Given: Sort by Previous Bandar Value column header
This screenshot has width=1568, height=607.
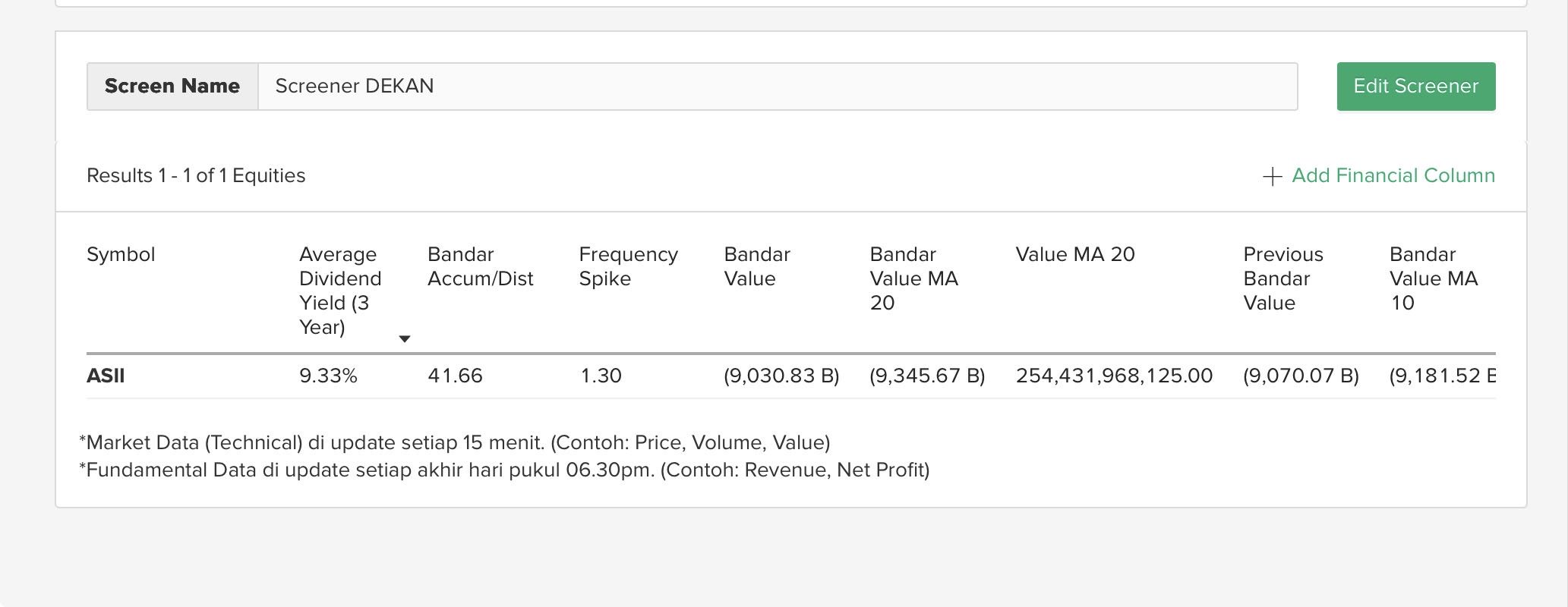Looking at the screenshot, I should [1282, 278].
